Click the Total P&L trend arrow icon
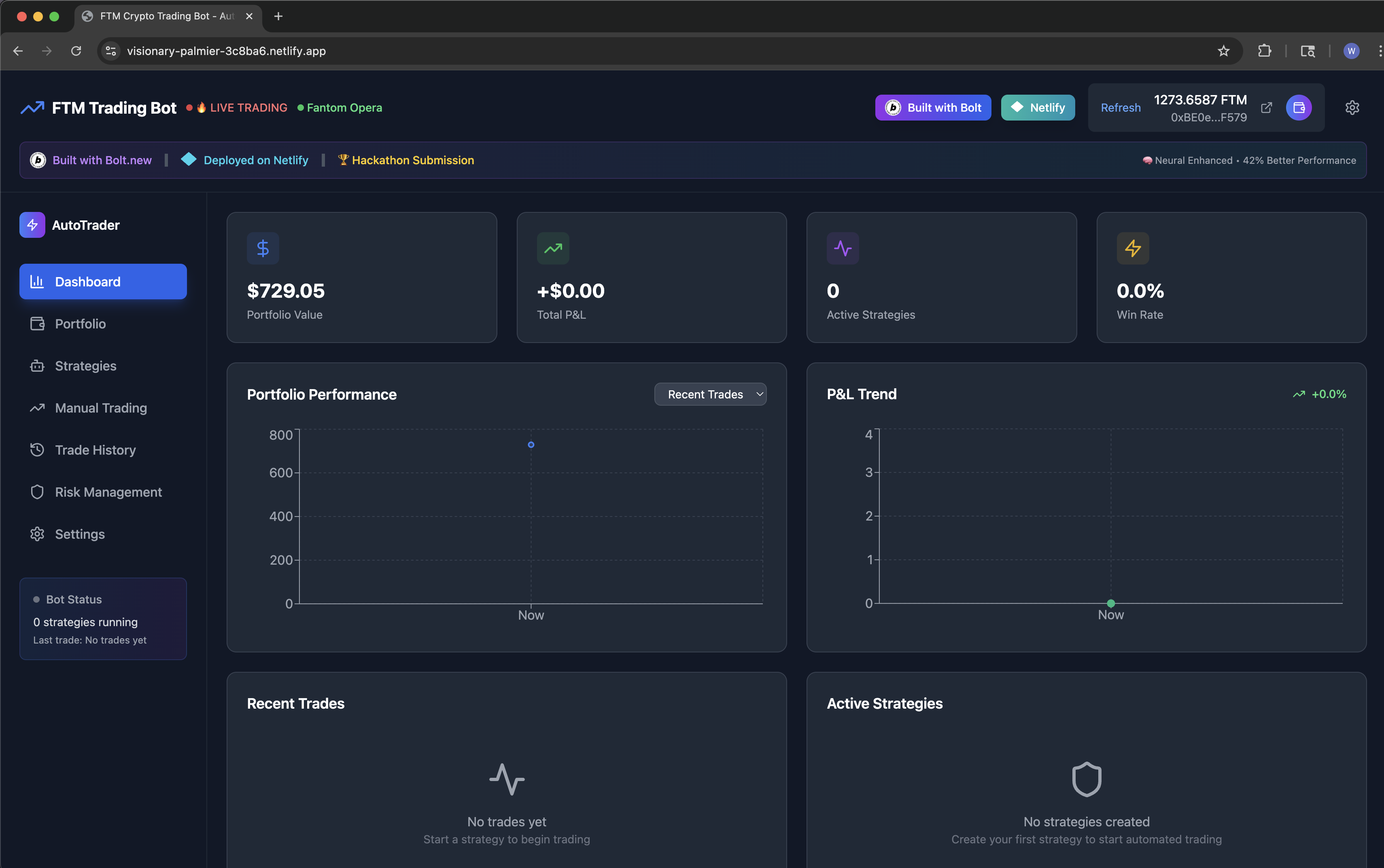Image resolution: width=1384 pixels, height=868 pixels. click(552, 249)
